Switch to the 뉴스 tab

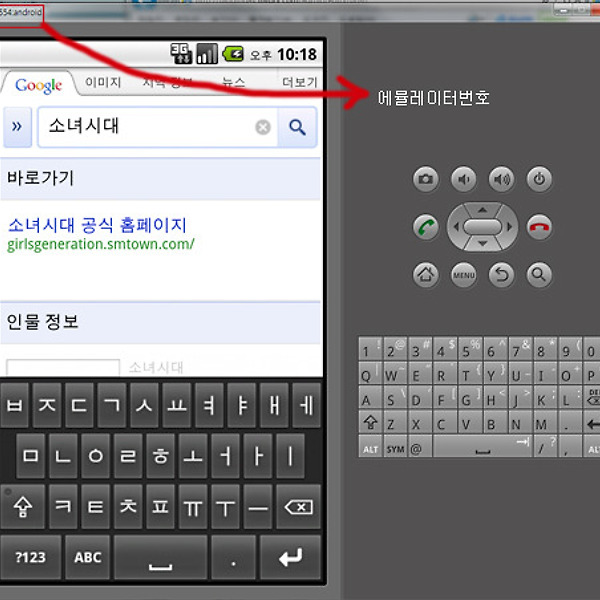233,83
